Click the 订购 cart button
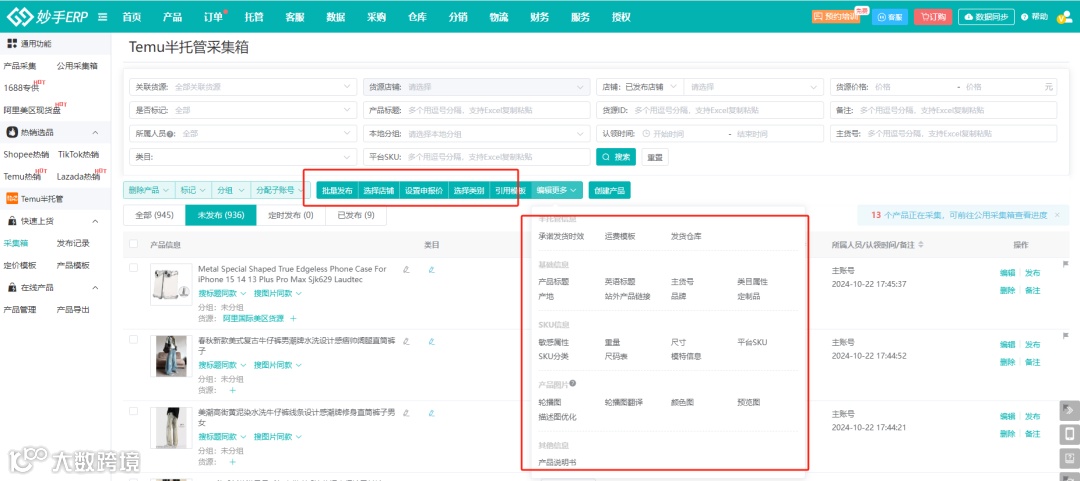The width and height of the screenshot is (1080, 481). pyautogui.click(x=933, y=17)
